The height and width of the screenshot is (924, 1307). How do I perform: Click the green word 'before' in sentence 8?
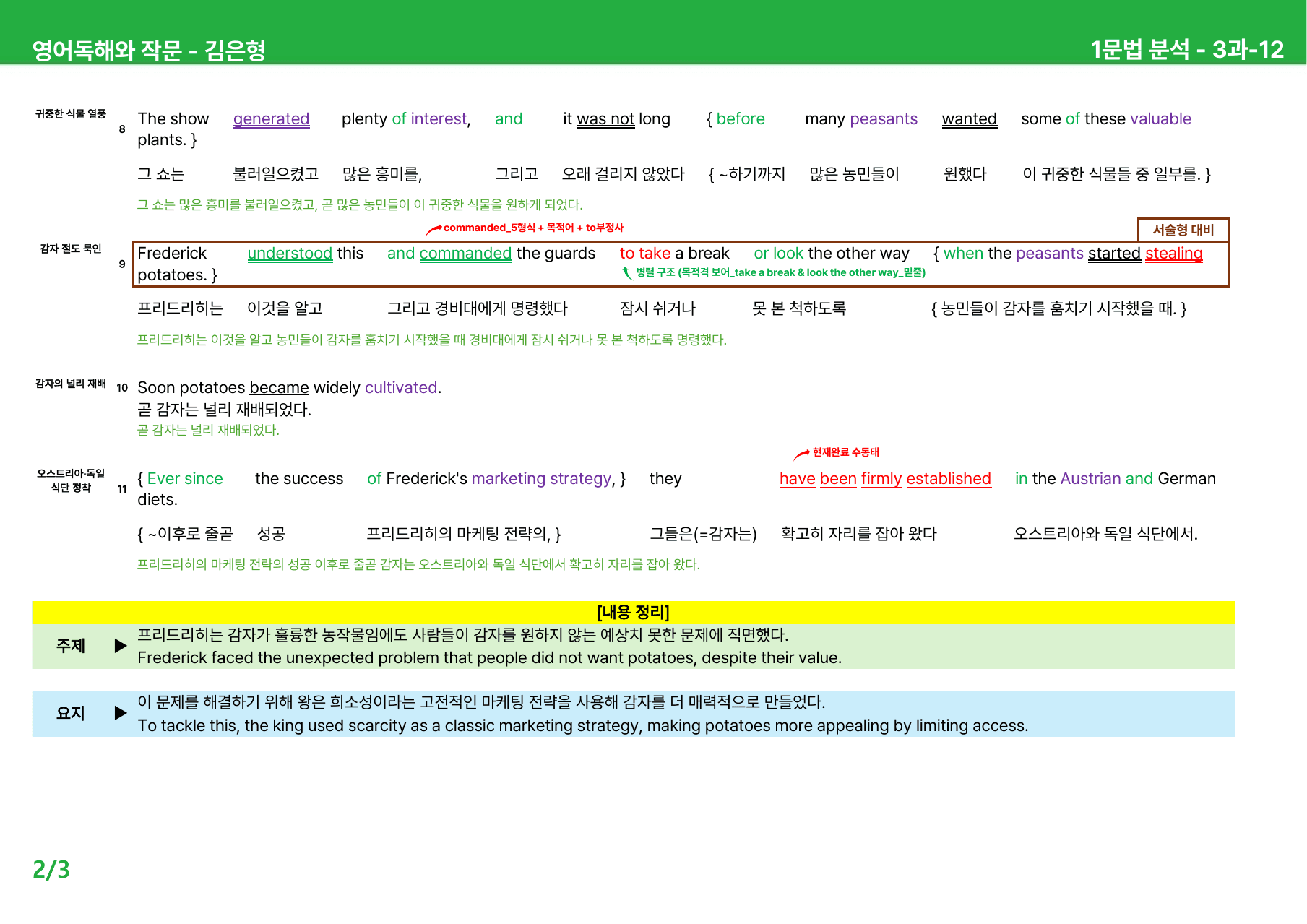(741, 118)
